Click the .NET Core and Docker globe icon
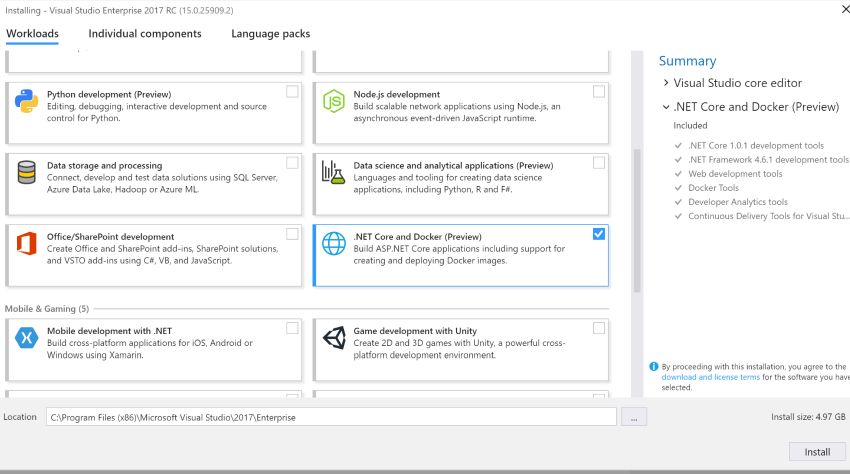Screen dimensions: 850x474 pyautogui.click(x=333, y=243)
